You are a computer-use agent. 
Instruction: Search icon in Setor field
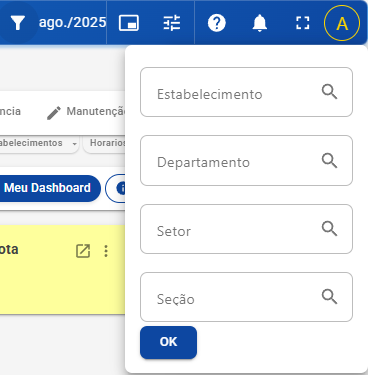pyautogui.click(x=329, y=228)
